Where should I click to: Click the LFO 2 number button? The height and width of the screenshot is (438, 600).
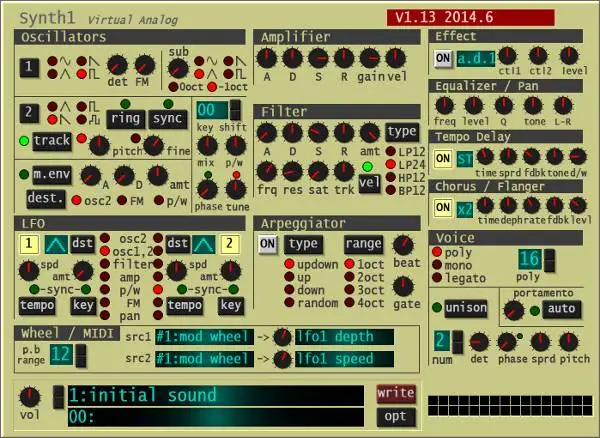(232, 243)
